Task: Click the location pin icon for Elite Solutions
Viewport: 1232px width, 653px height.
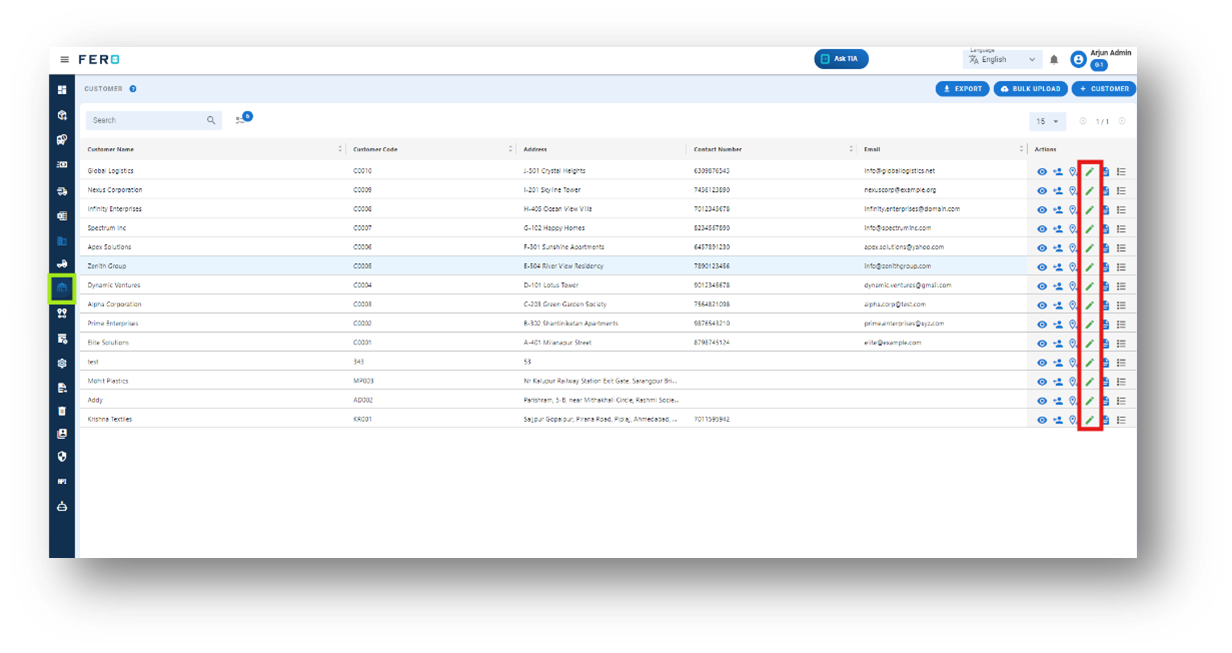Action: [1073, 343]
